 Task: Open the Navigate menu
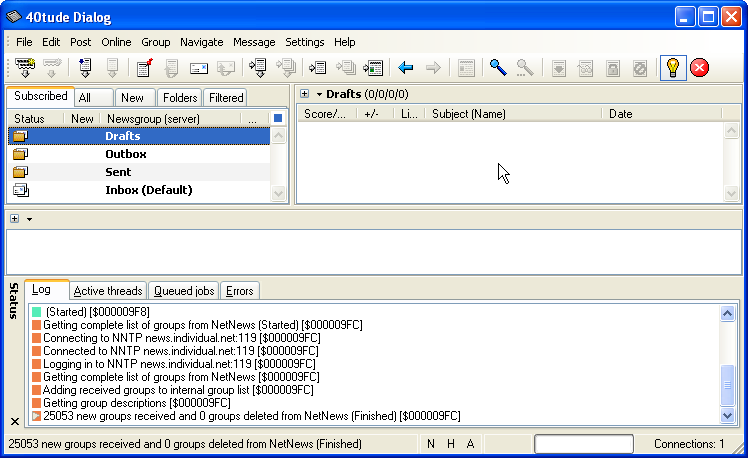tap(201, 42)
